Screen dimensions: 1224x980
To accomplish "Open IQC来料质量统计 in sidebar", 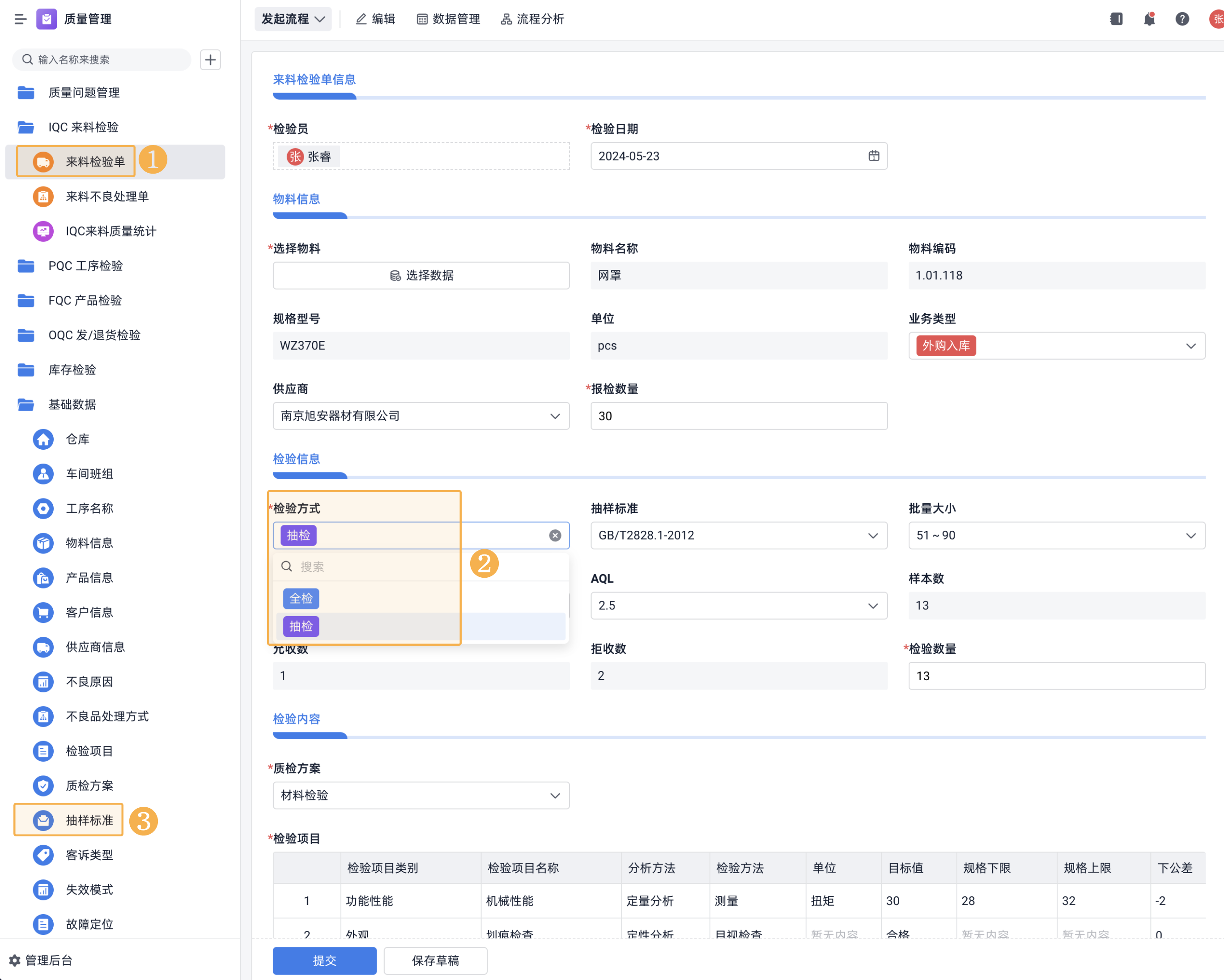I will click(110, 231).
